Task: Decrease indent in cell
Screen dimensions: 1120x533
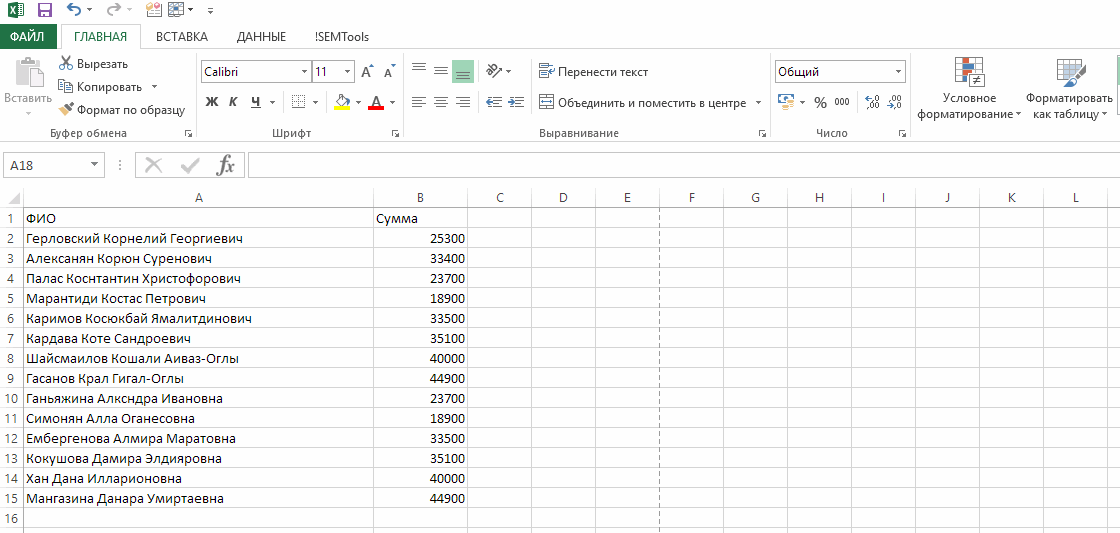Action: (x=494, y=102)
